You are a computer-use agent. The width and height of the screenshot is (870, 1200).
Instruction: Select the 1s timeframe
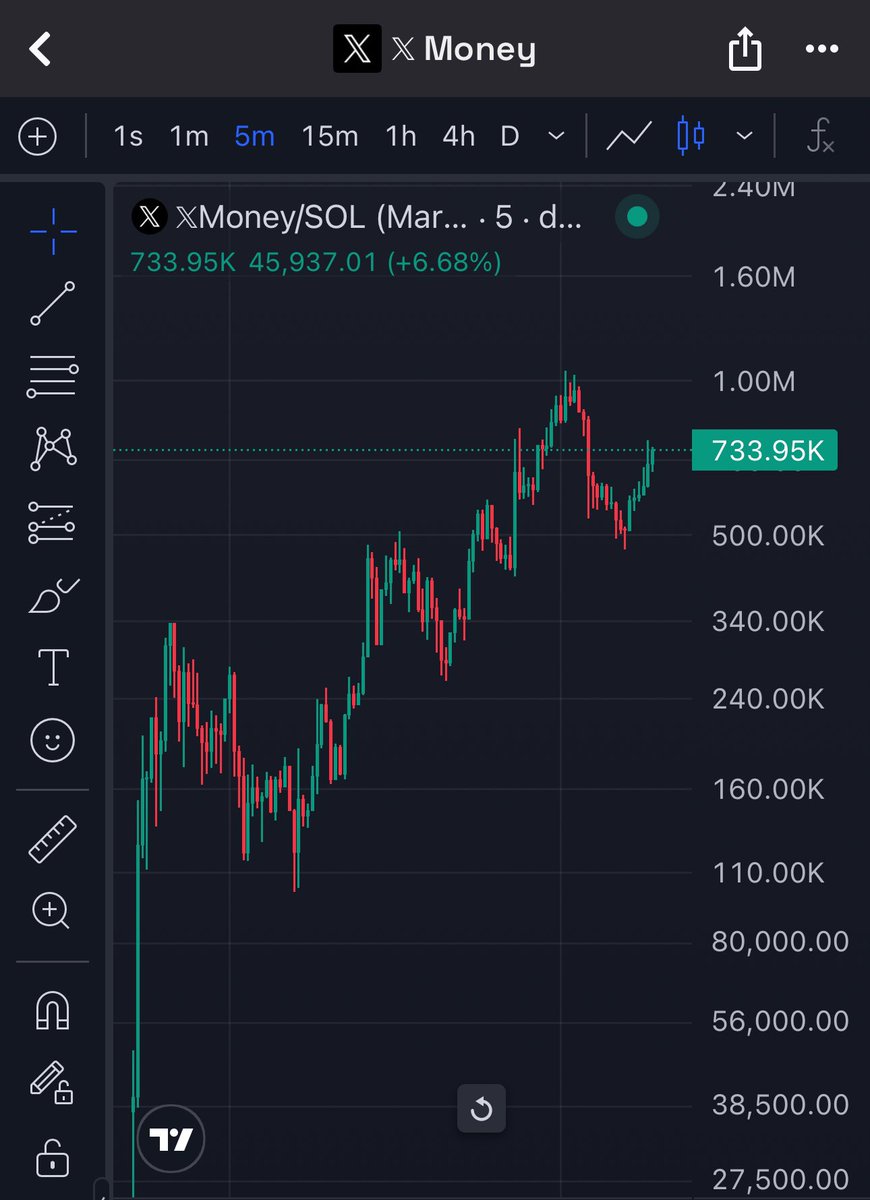[128, 136]
